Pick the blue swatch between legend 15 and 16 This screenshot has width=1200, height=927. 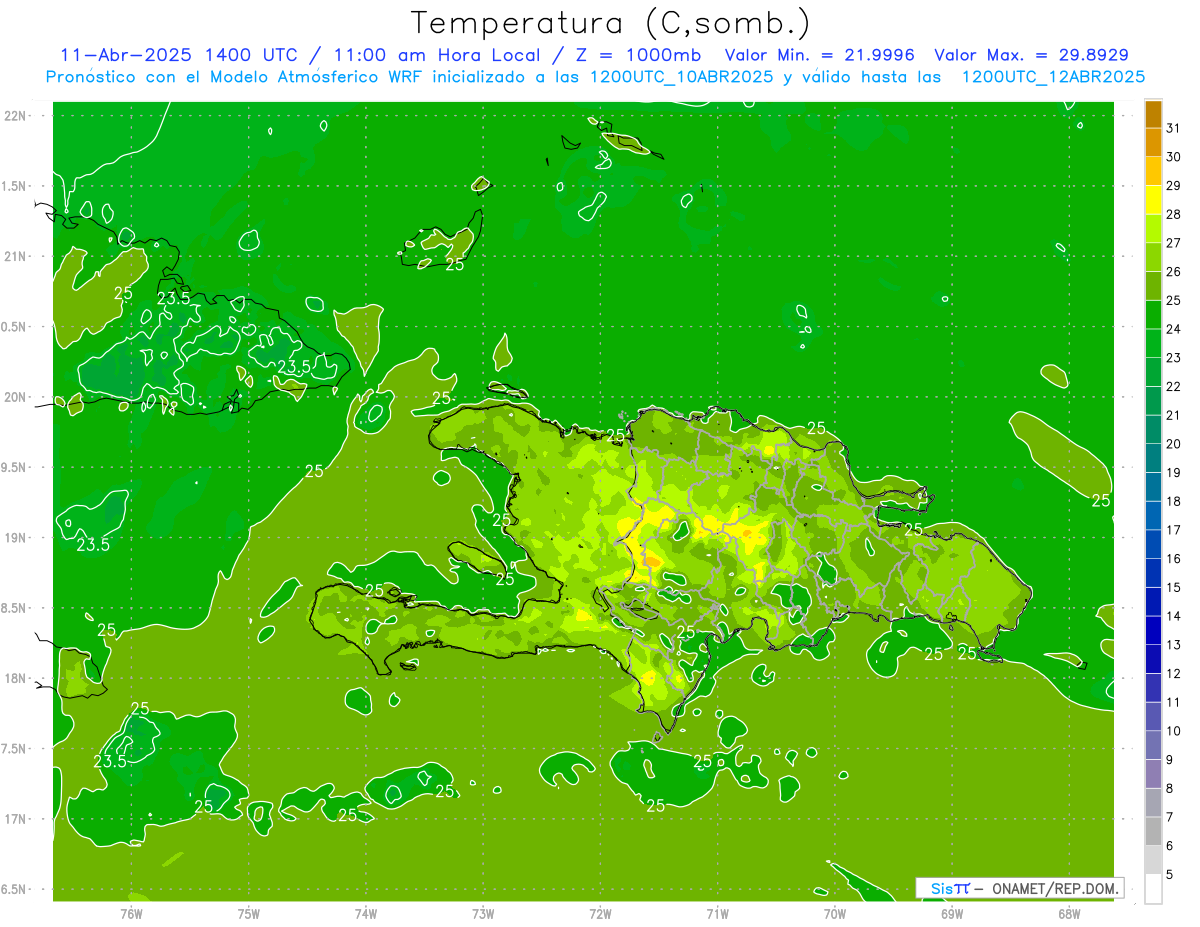[x=1153, y=573]
